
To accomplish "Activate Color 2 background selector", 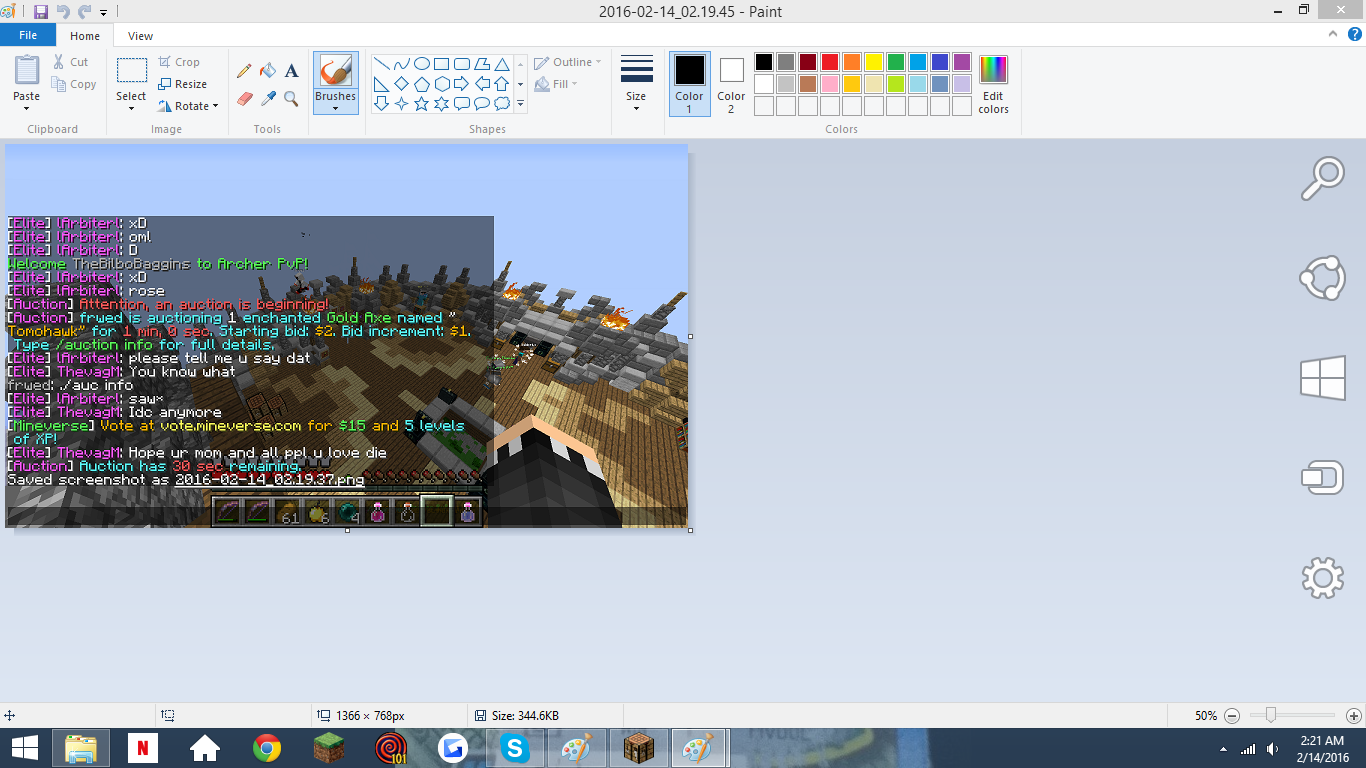I will tap(731, 83).
